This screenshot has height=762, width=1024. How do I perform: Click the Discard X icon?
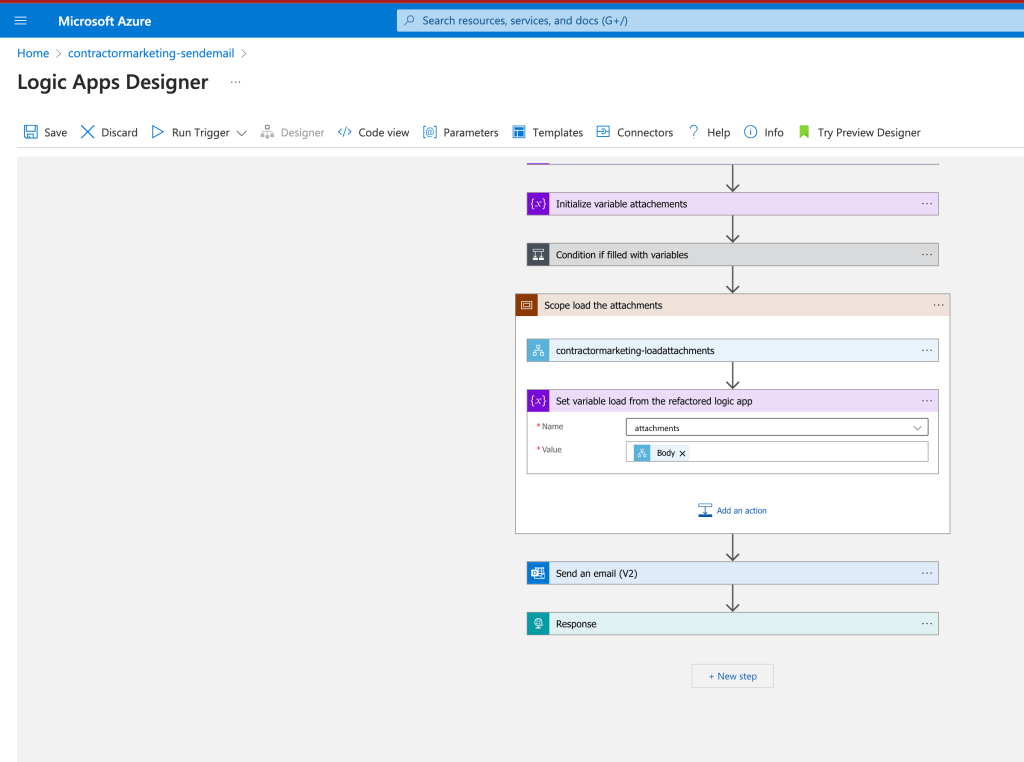(88, 132)
